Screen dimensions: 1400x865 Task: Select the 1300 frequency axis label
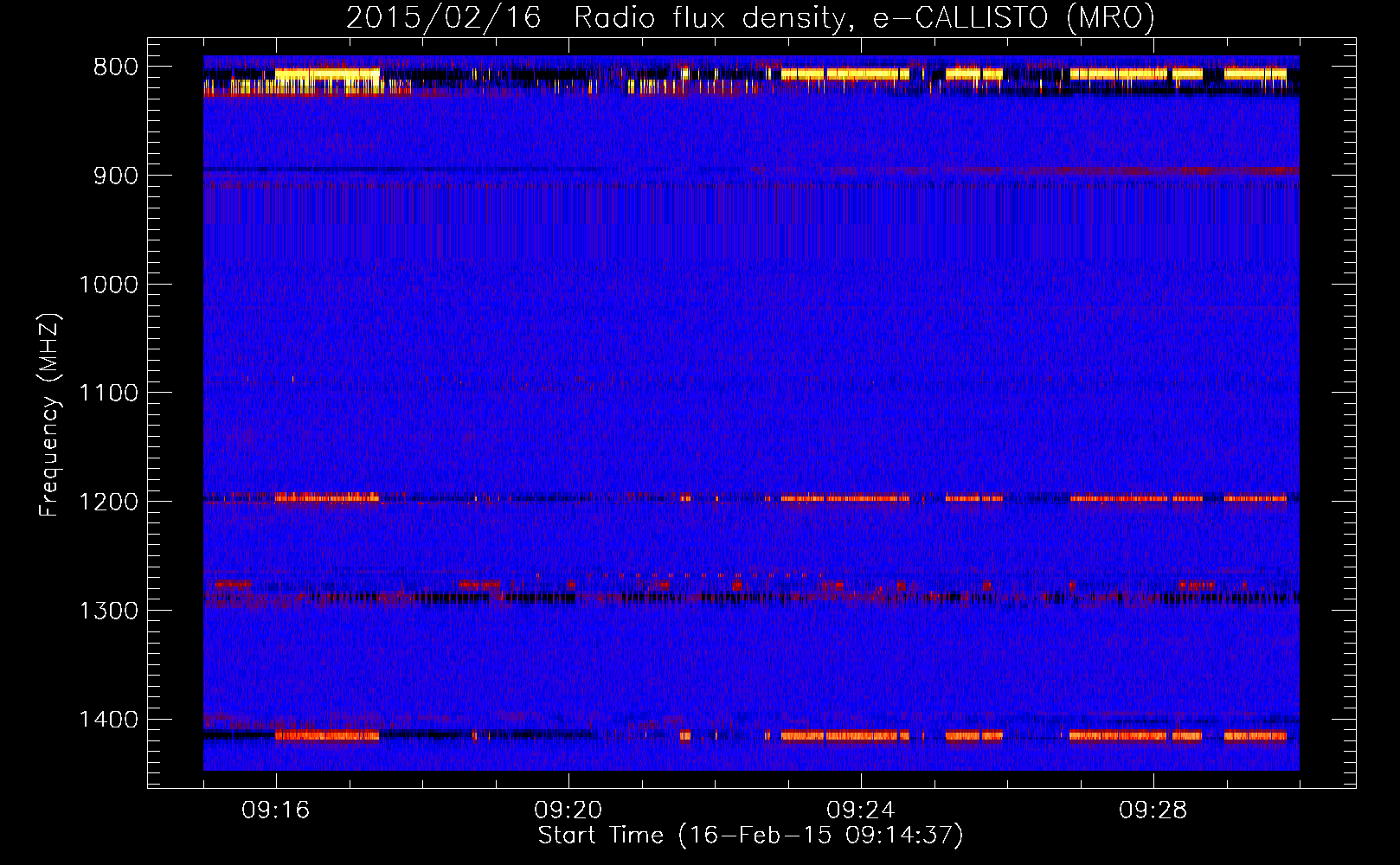[108, 611]
